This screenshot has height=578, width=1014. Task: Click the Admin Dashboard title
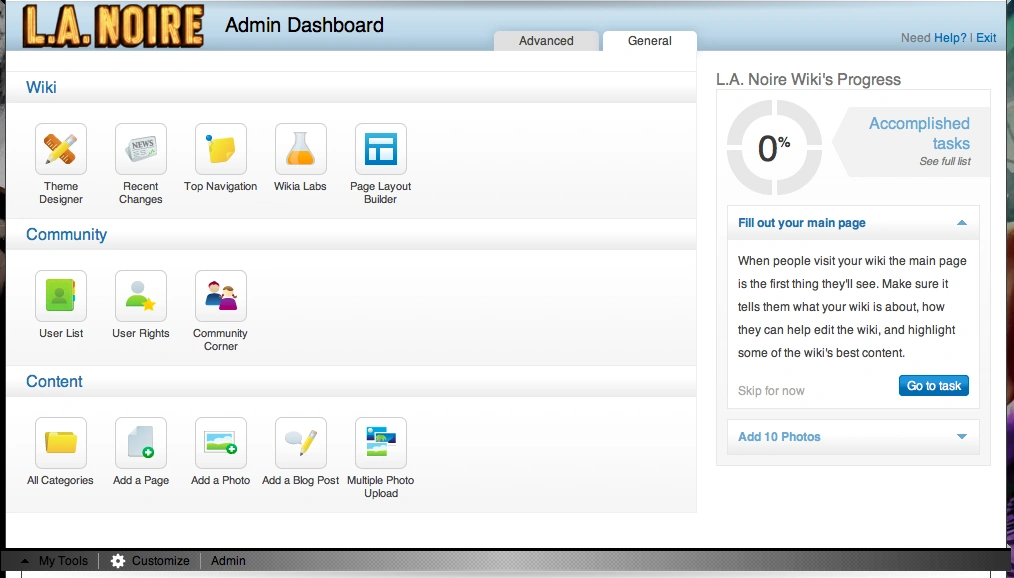click(304, 25)
